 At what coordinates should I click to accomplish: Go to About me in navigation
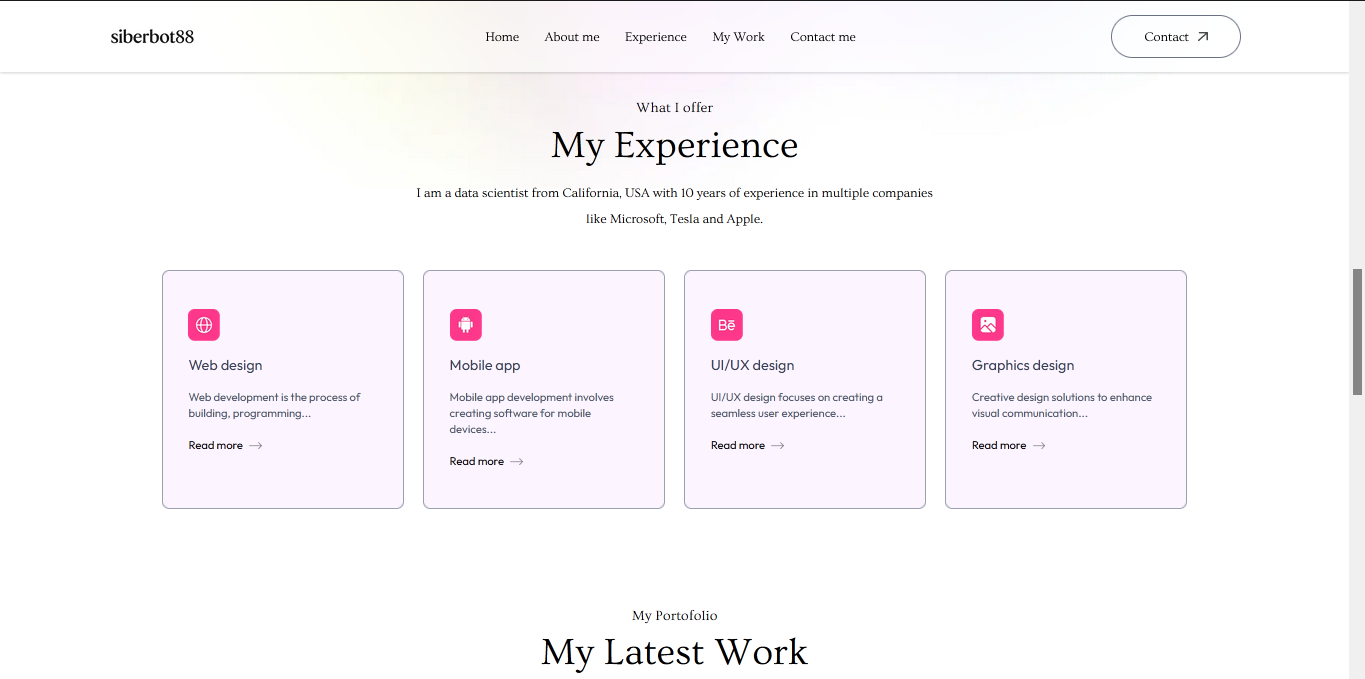click(x=572, y=37)
